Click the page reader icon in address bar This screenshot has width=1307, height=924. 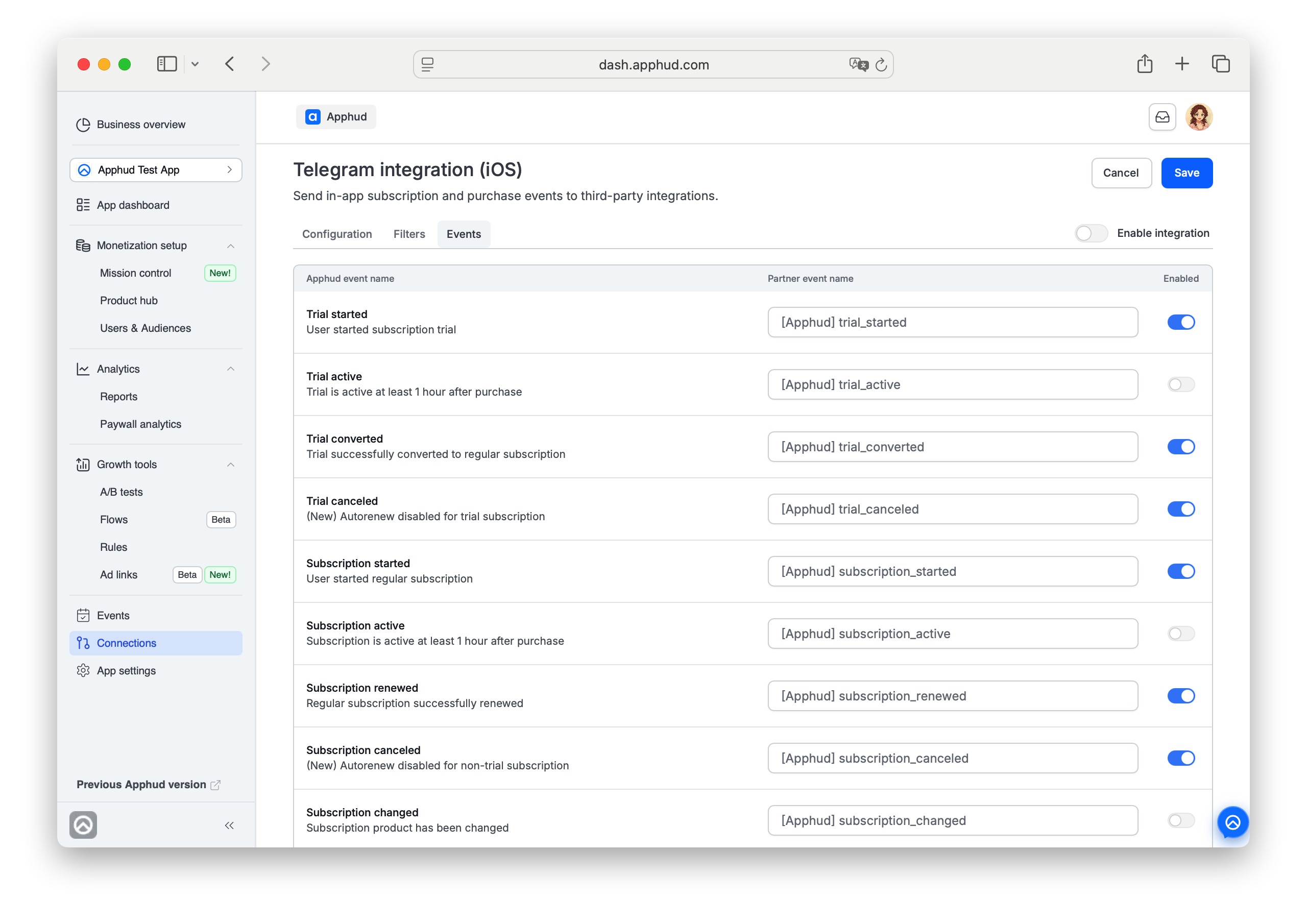pyautogui.click(x=427, y=65)
